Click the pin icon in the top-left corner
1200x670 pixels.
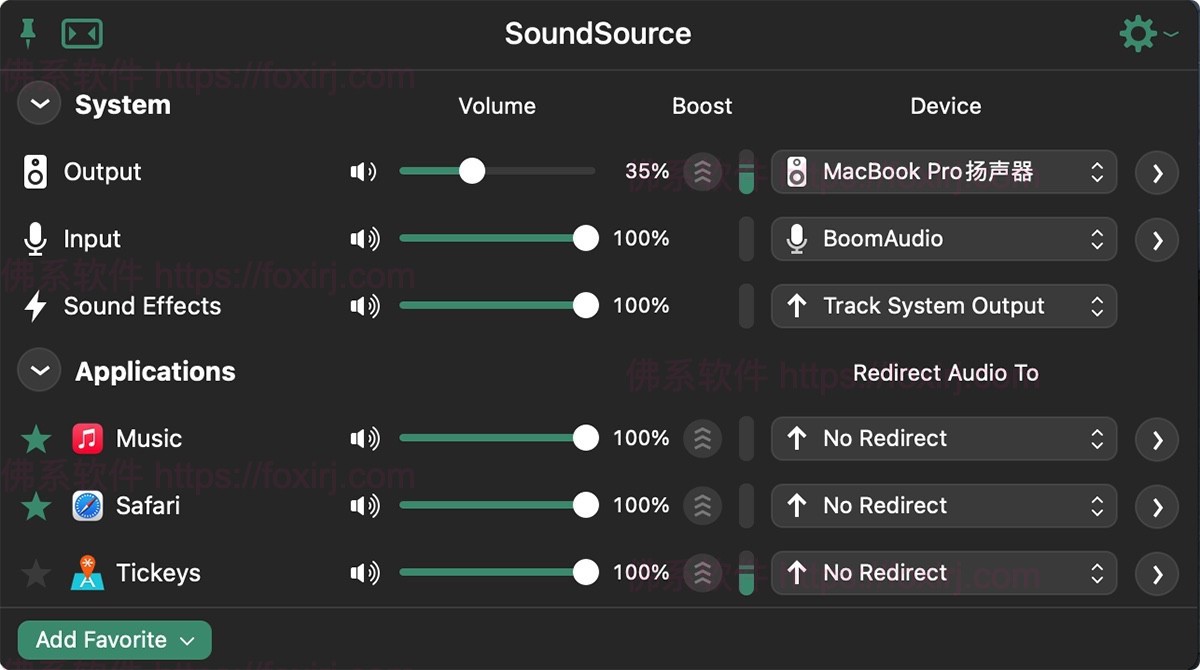28,33
